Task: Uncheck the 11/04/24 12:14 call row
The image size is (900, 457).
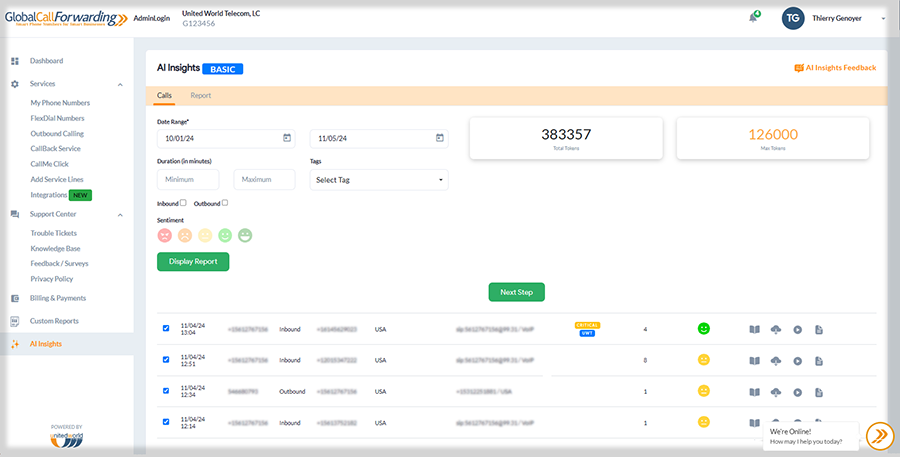Action: 166,421
